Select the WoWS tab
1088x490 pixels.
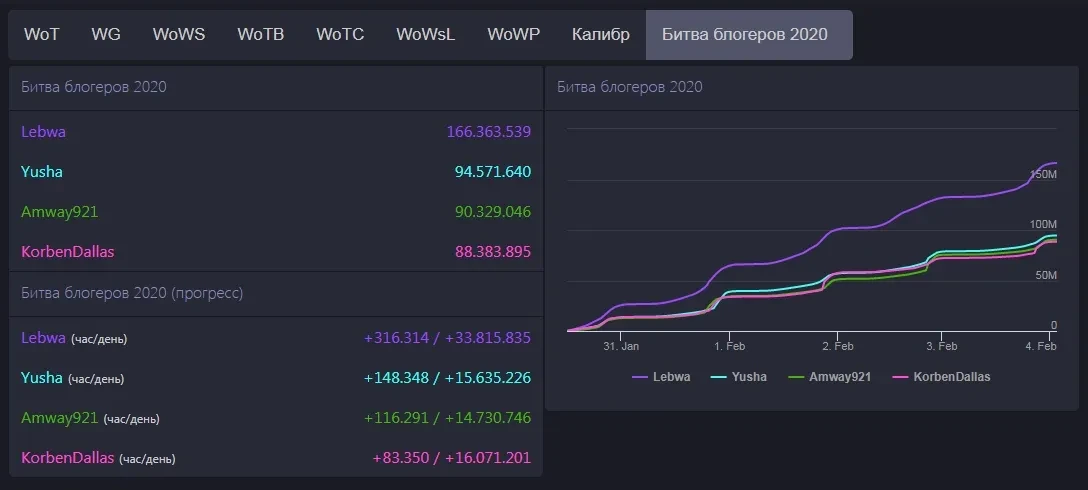pyautogui.click(x=179, y=34)
